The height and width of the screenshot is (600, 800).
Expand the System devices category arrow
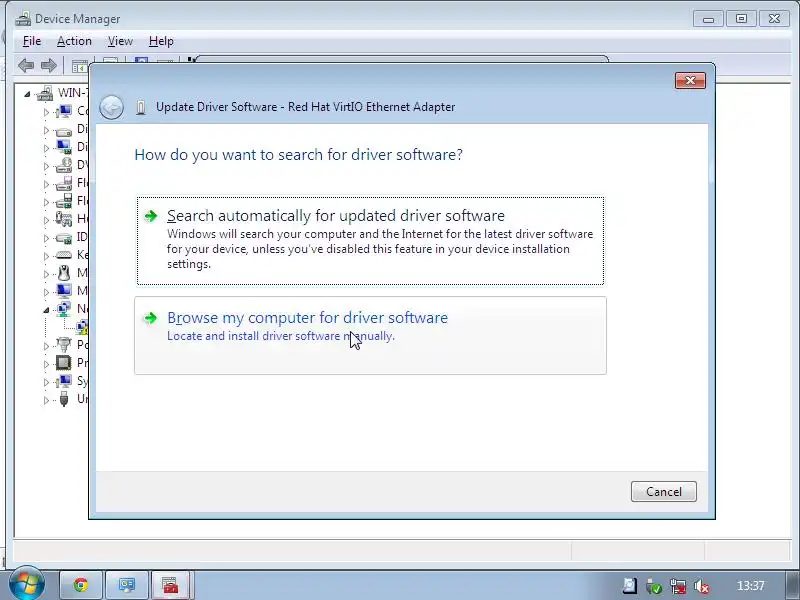point(46,382)
